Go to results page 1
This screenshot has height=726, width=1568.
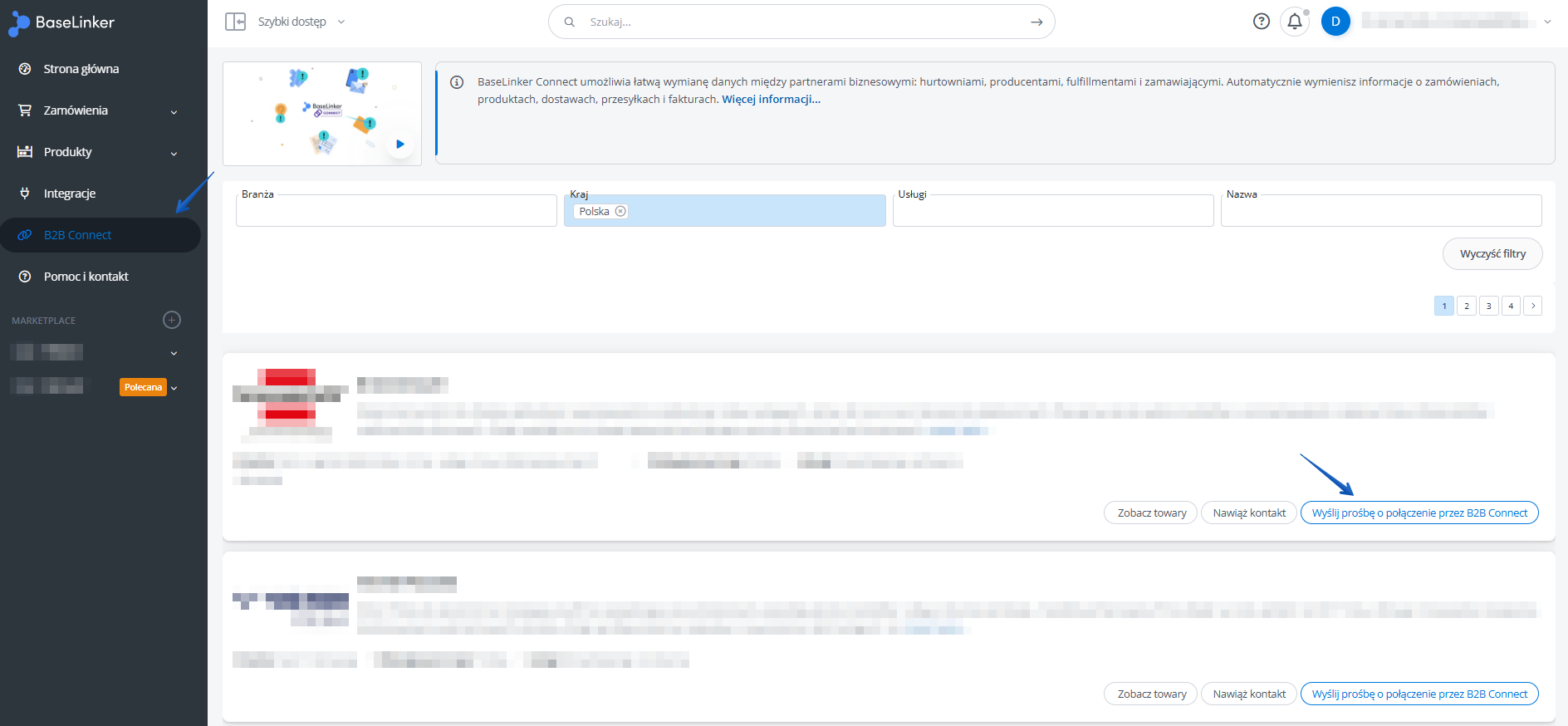pos(1444,306)
